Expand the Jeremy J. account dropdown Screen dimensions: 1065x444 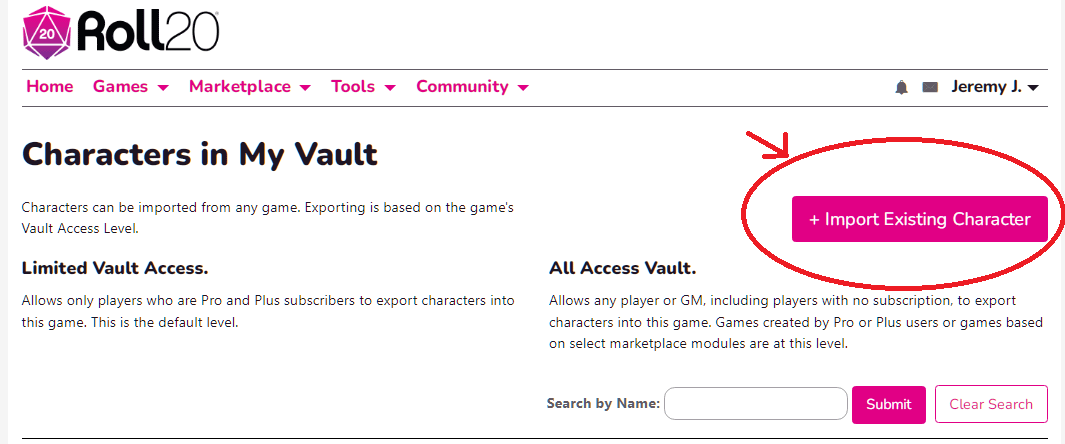click(995, 87)
